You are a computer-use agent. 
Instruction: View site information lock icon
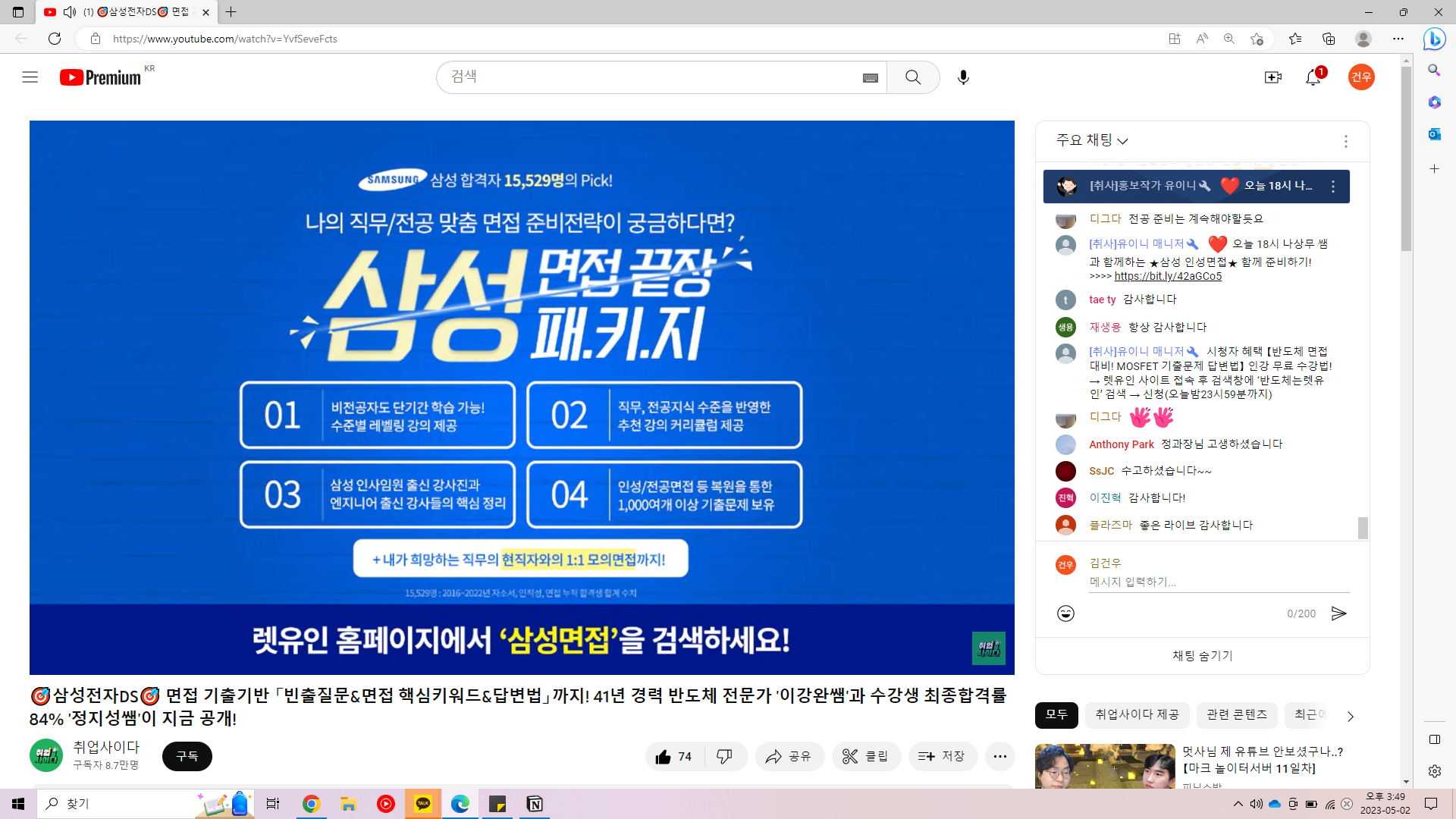click(96, 39)
